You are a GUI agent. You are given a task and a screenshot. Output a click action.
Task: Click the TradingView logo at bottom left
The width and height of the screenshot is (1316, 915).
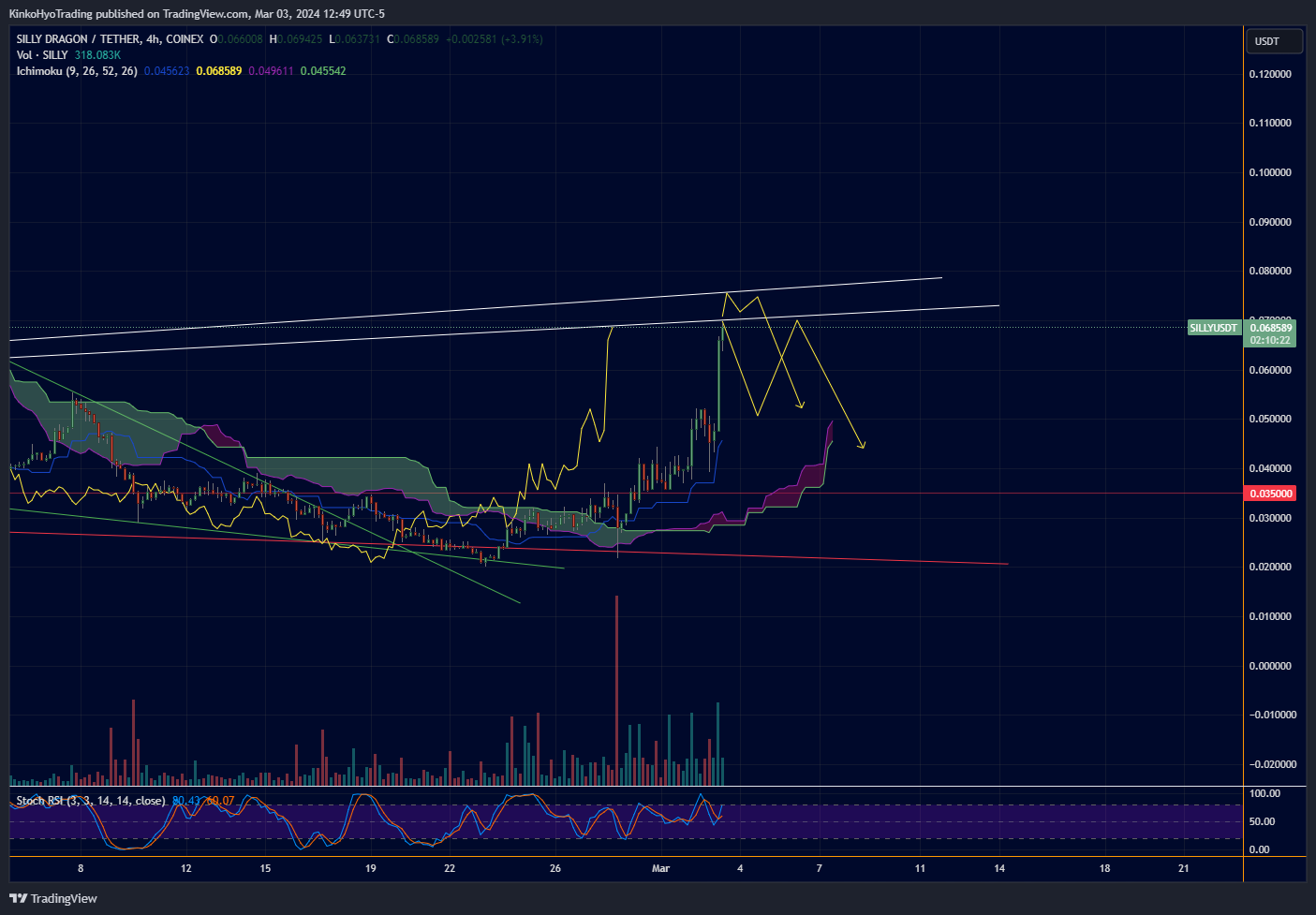(x=53, y=898)
